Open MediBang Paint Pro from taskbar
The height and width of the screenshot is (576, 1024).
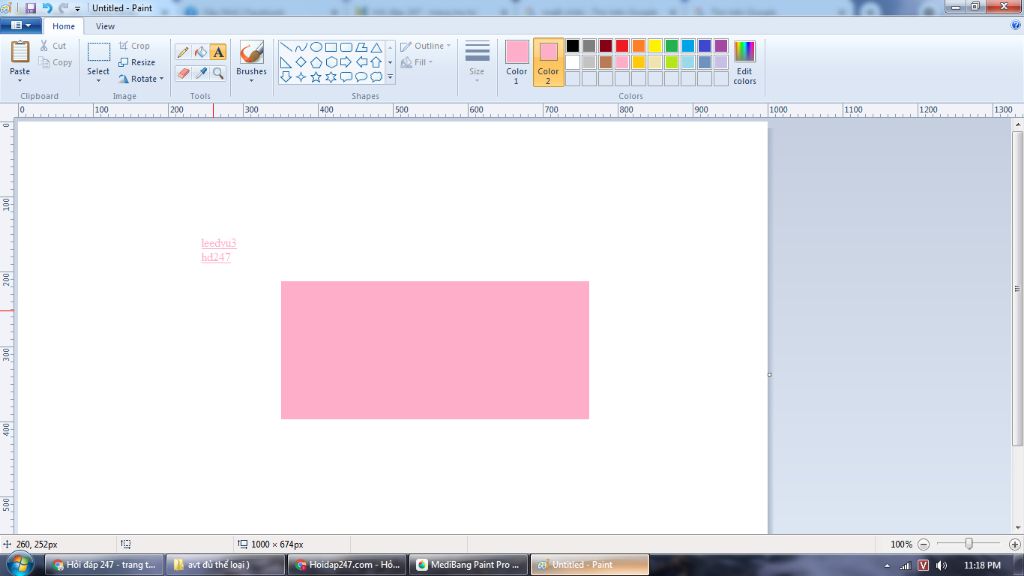tap(468, 565)
